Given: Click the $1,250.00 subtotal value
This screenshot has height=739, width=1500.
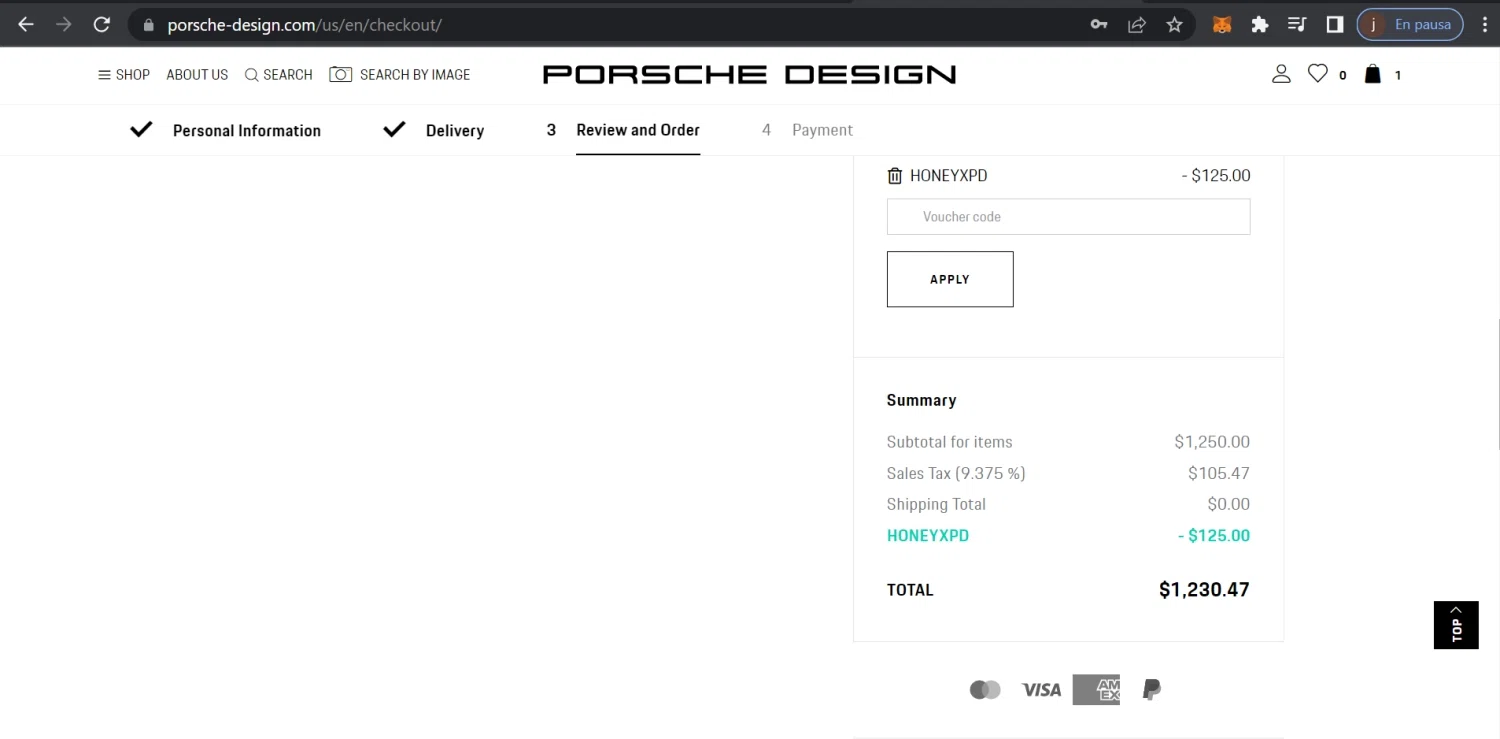Looking at the screenshot, I should point(1212,442).
